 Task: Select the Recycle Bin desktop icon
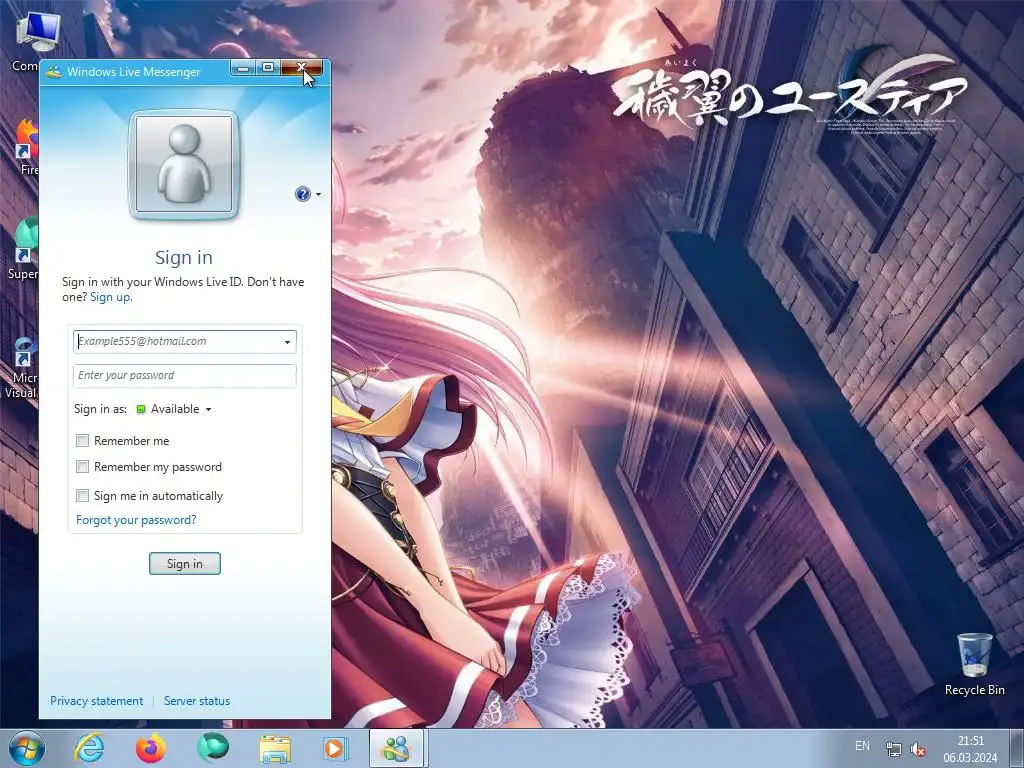click(x=974, y=665)
